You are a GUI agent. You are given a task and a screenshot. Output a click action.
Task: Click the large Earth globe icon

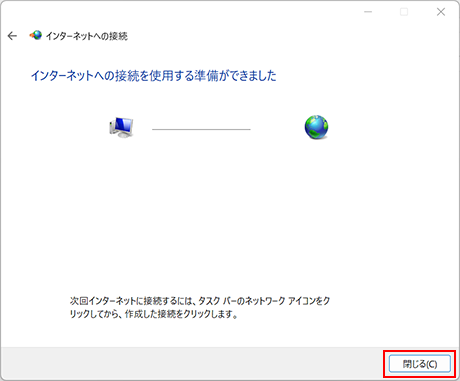(x=316, y=127)
